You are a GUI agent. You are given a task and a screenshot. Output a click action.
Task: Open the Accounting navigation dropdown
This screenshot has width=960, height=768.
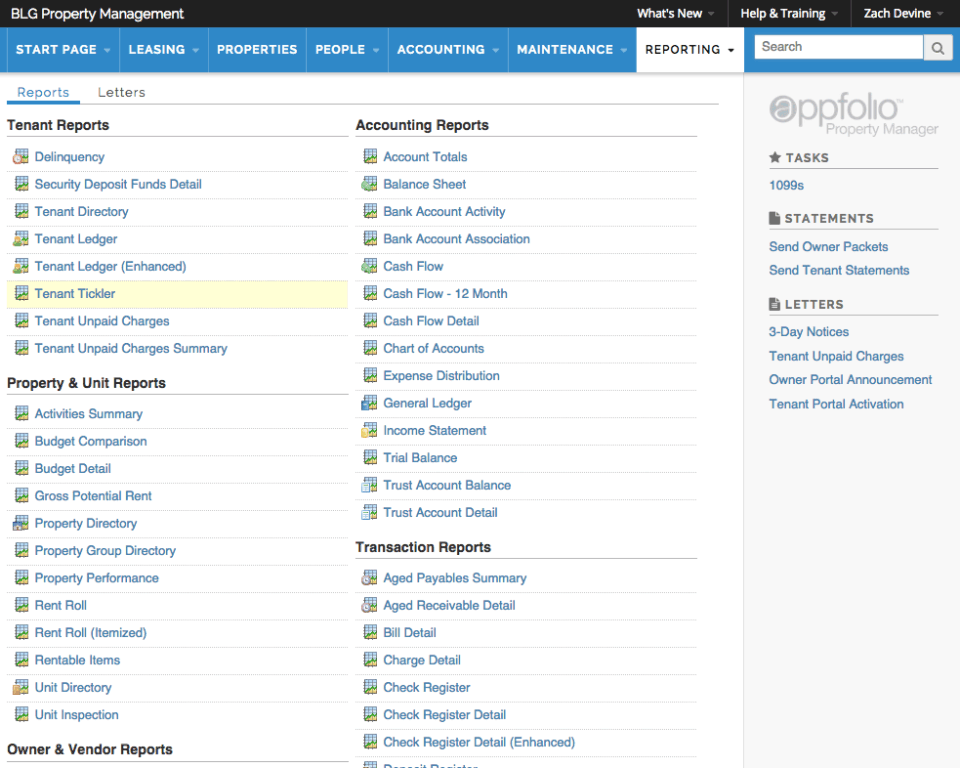coord(446,49)
